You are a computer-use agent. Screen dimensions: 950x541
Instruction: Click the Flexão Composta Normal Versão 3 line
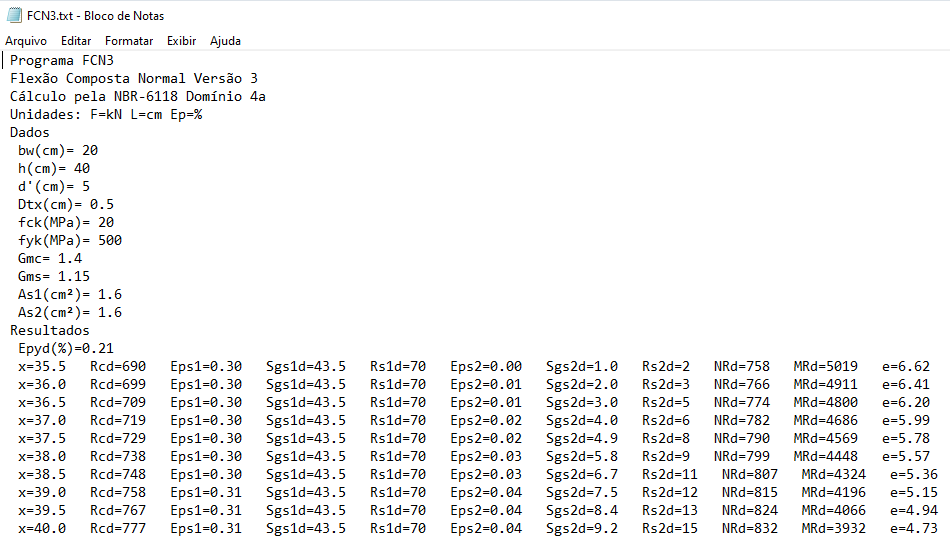tap(134, 78)
